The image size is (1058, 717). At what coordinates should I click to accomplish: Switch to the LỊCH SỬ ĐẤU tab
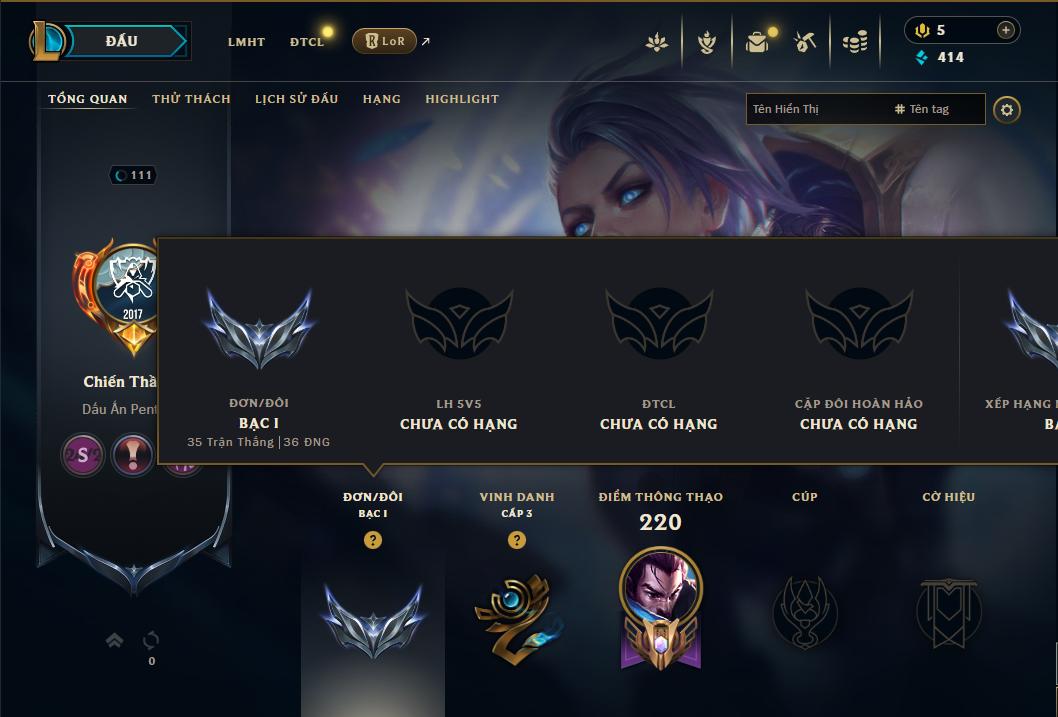(296, 99)
